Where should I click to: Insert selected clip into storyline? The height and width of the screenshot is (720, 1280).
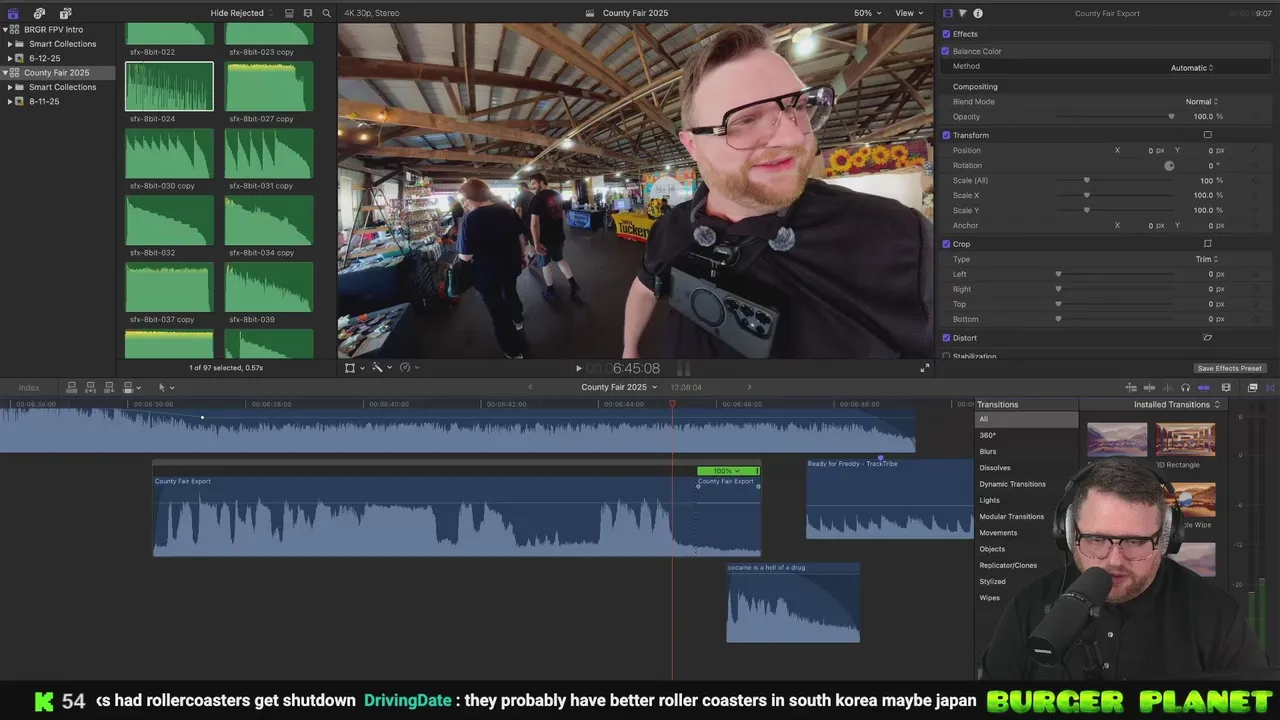90,387
